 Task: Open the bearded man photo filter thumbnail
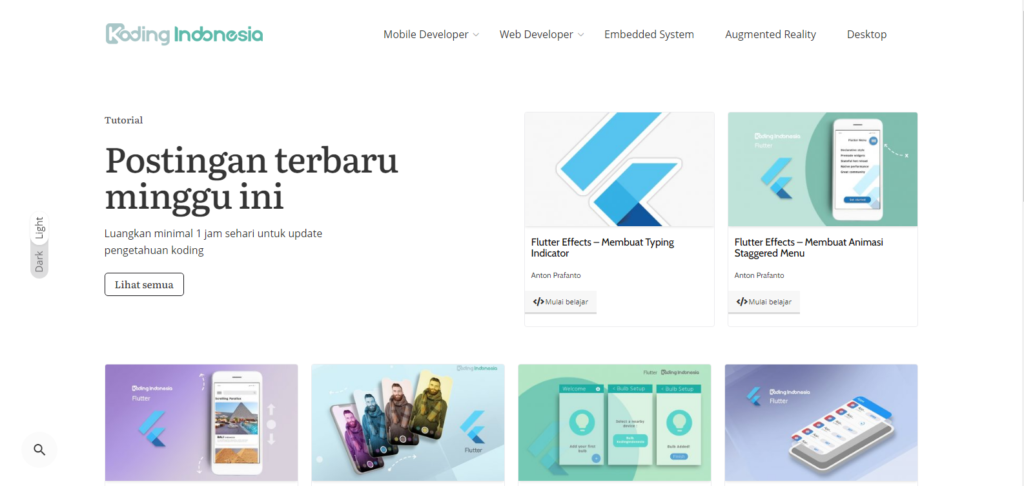pyautogui.click(x=408, y=423)
